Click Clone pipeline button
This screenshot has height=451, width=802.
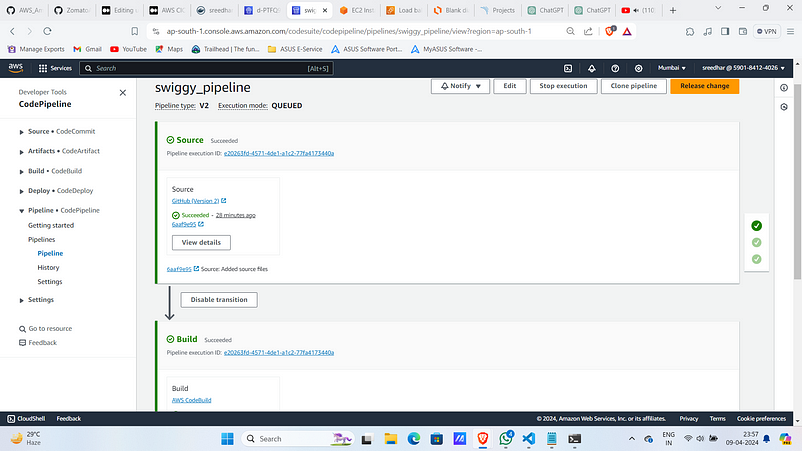[634, 86]
